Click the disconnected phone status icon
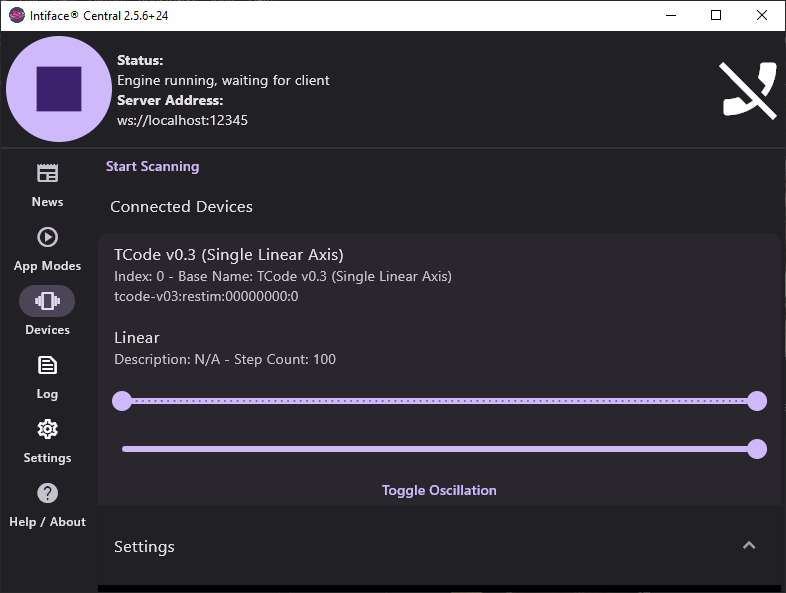Screen dimensions: 786x593 point(749,90)
